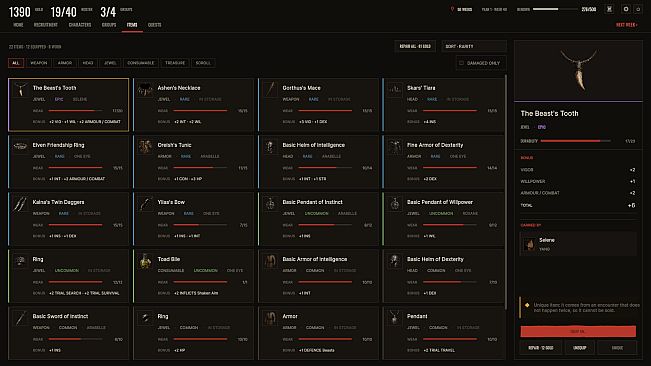651x366 pixels.
Task: Open the Selene character card
Action: tap(578, 244)
